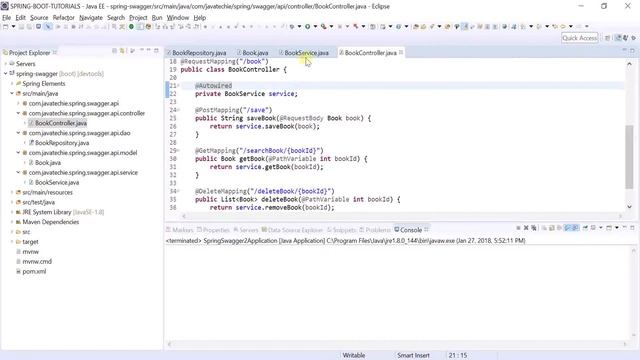Select BookService.java in Project Explorer

pos(57,182)
